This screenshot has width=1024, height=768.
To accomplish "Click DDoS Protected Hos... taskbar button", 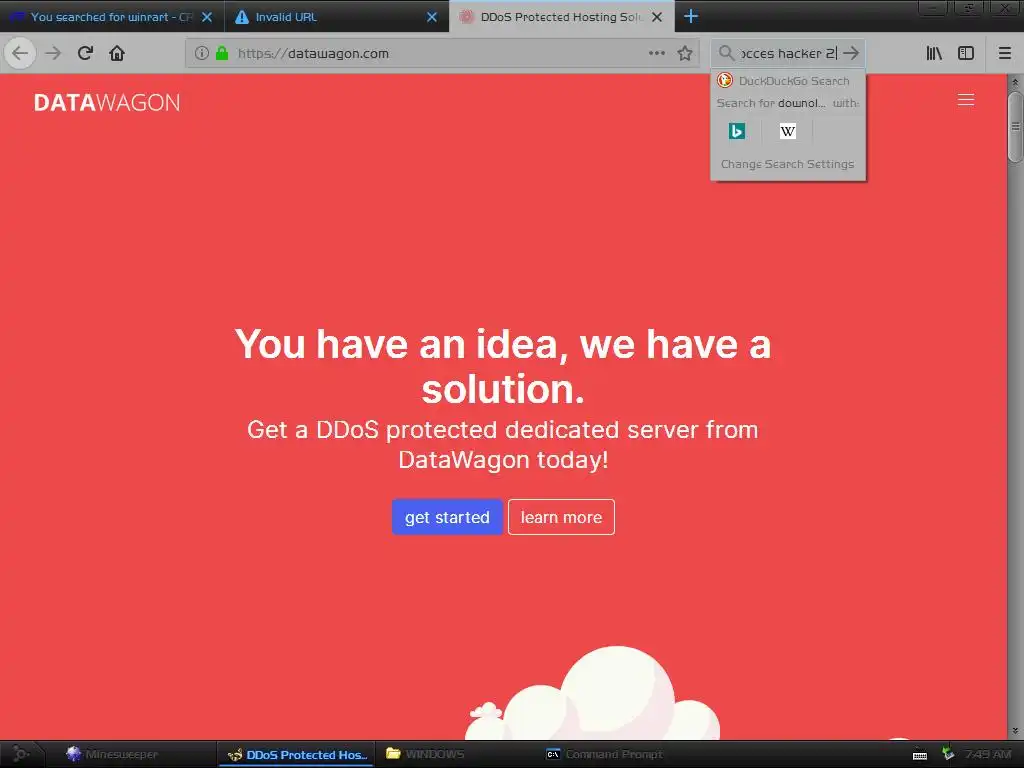I will point(296,754).
